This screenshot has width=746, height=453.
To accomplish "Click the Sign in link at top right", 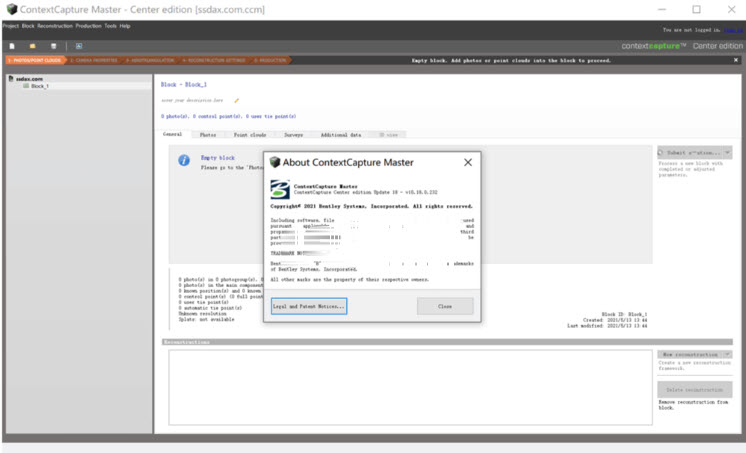I will pyautogui.click(x=734, y=31).
